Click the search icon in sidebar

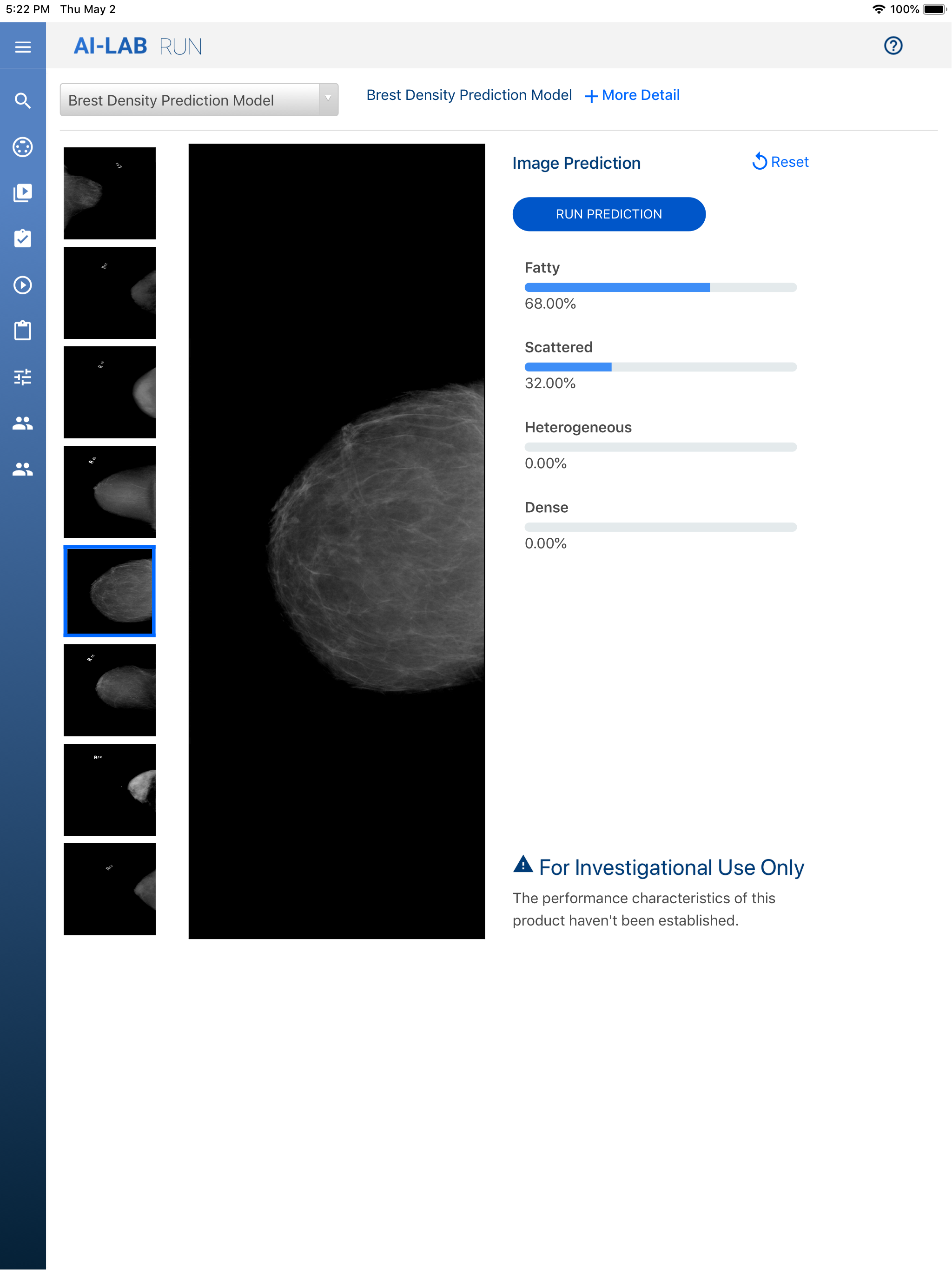pyautogui.click(x=23, y=100)
